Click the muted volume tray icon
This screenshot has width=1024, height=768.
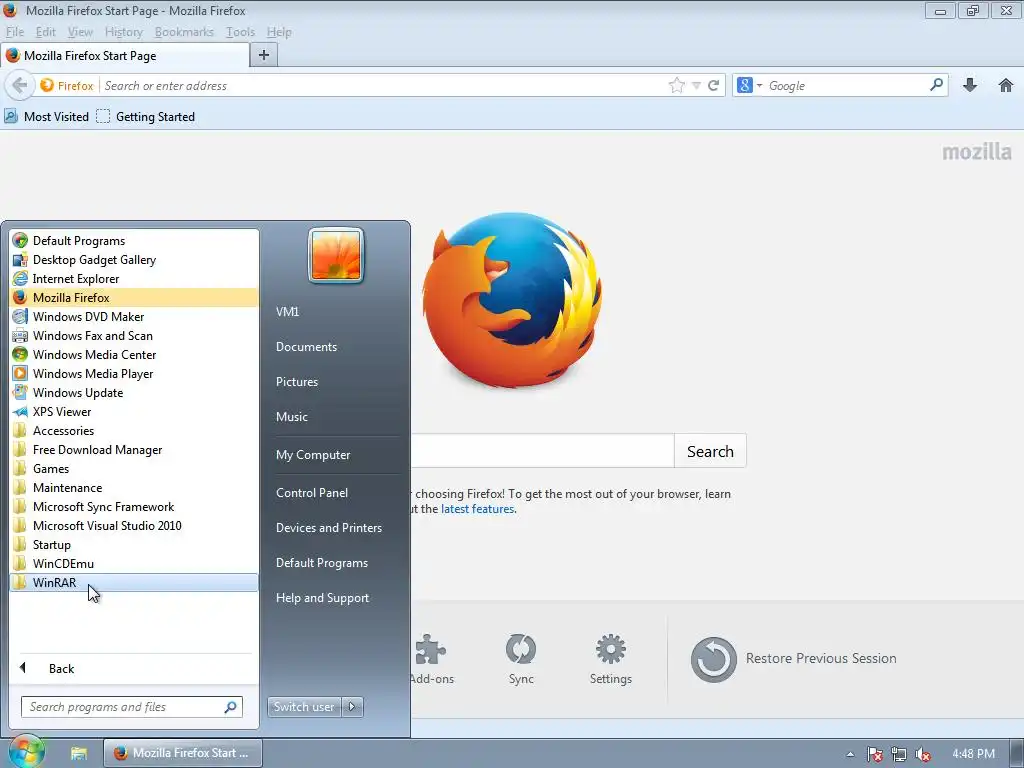click(922, 754)
